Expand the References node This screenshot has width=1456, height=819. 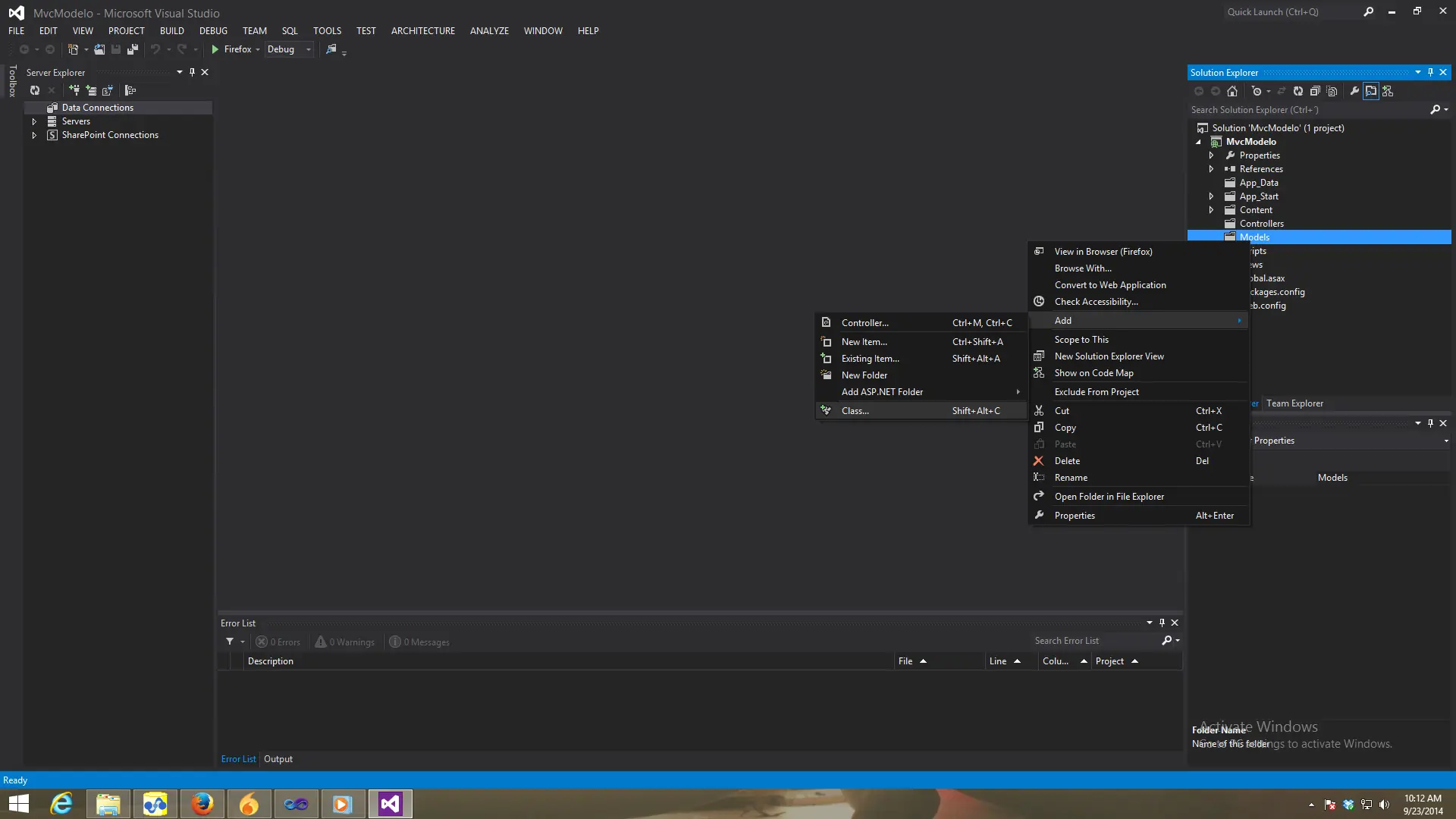click(x=1211, y=169)
